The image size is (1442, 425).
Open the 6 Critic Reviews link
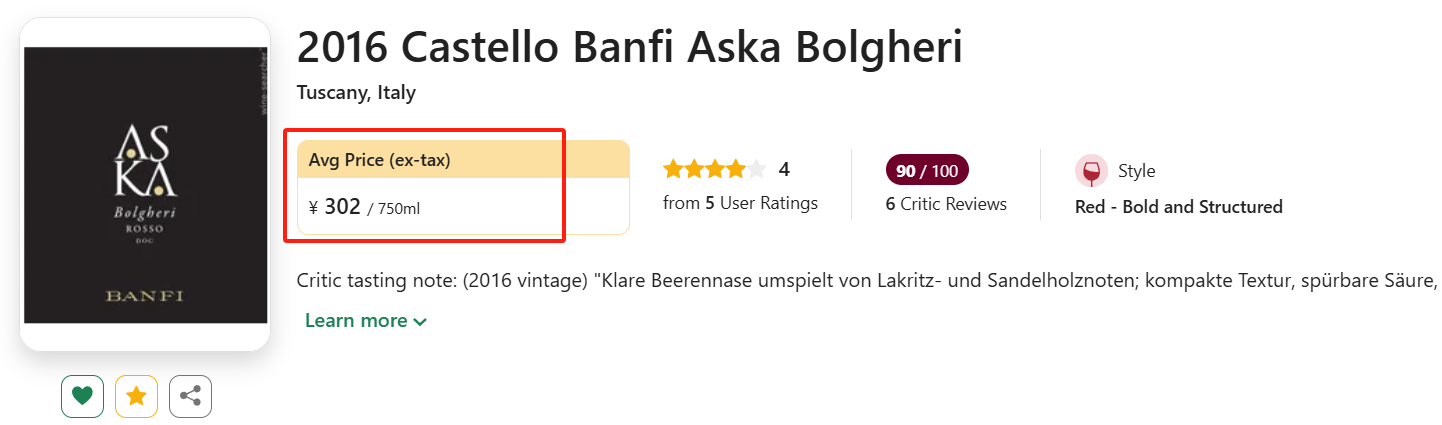point(946,204)
